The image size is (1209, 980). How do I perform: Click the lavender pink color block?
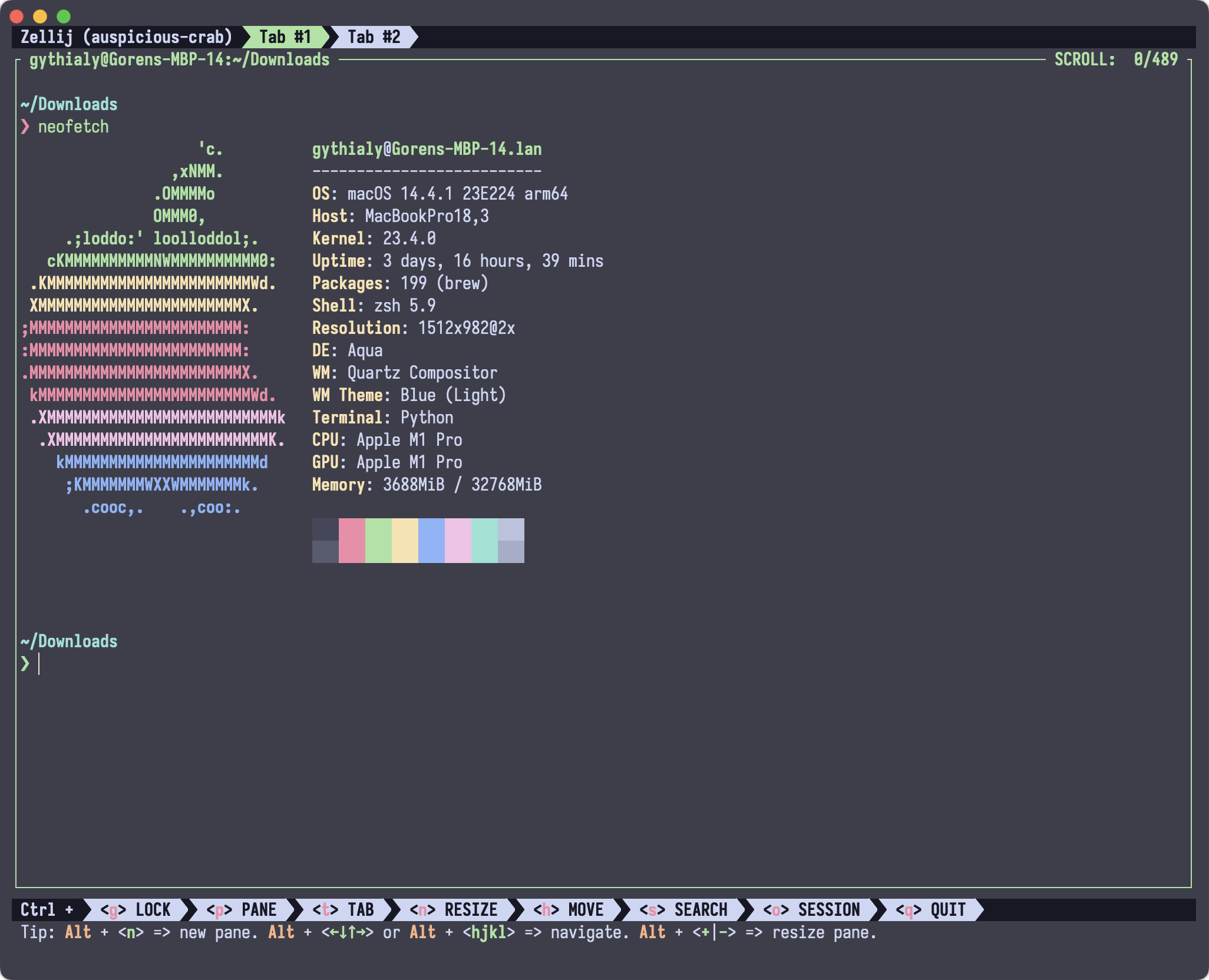point(458,541)
